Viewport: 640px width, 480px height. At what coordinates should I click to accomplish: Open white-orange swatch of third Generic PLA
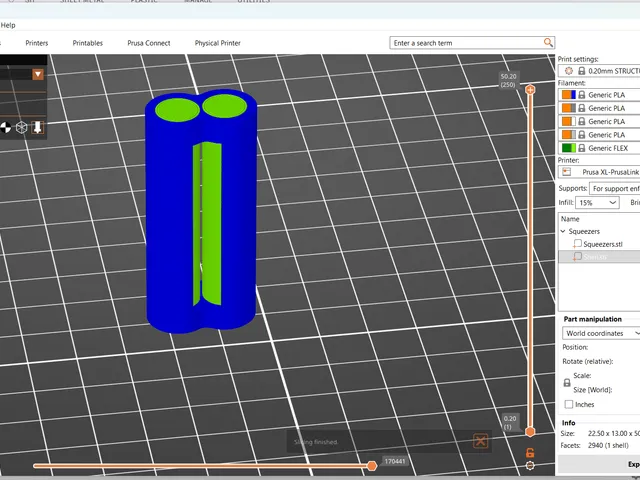point(569,121)
